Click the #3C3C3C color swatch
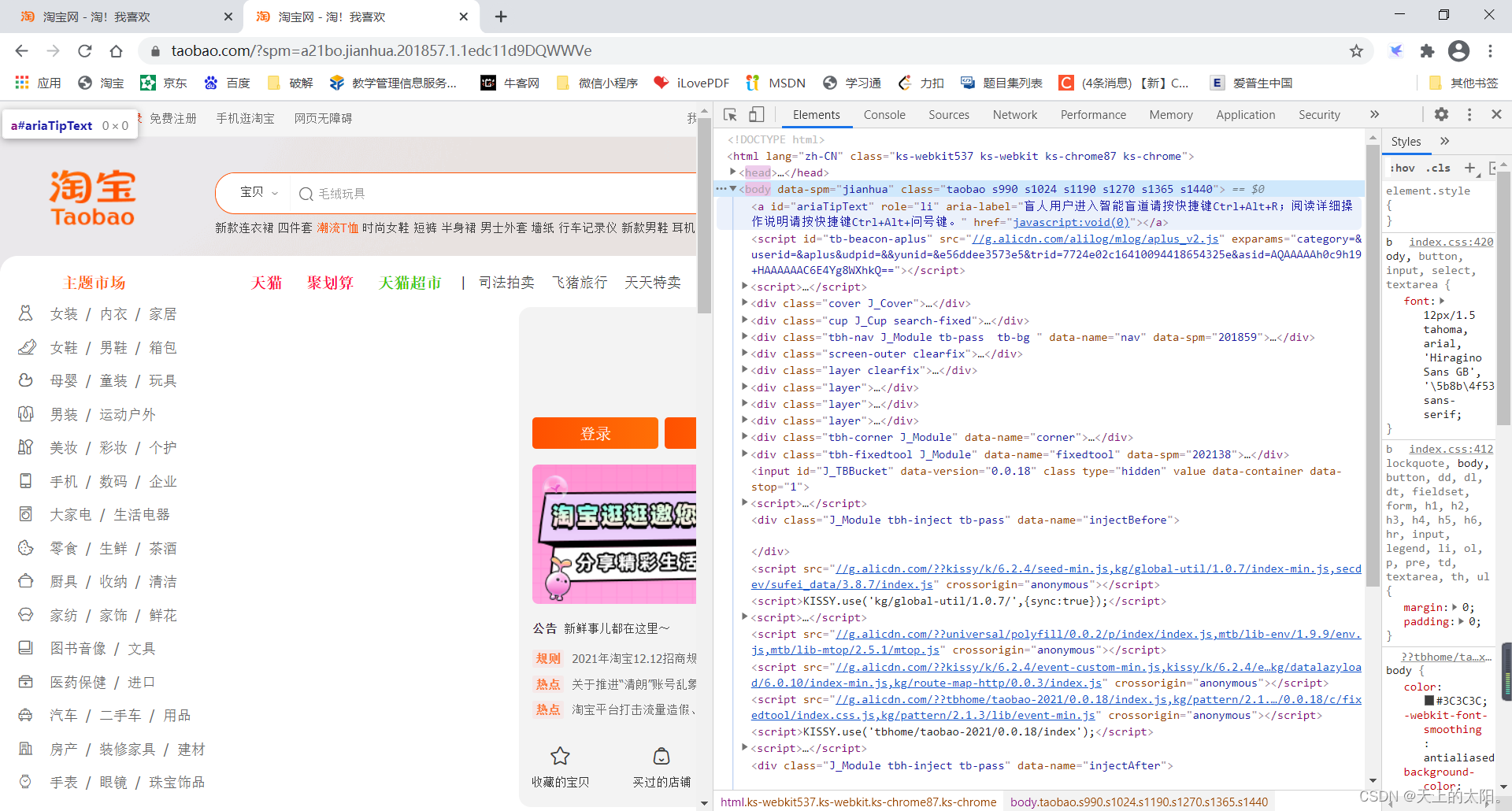 point(1429,701)
